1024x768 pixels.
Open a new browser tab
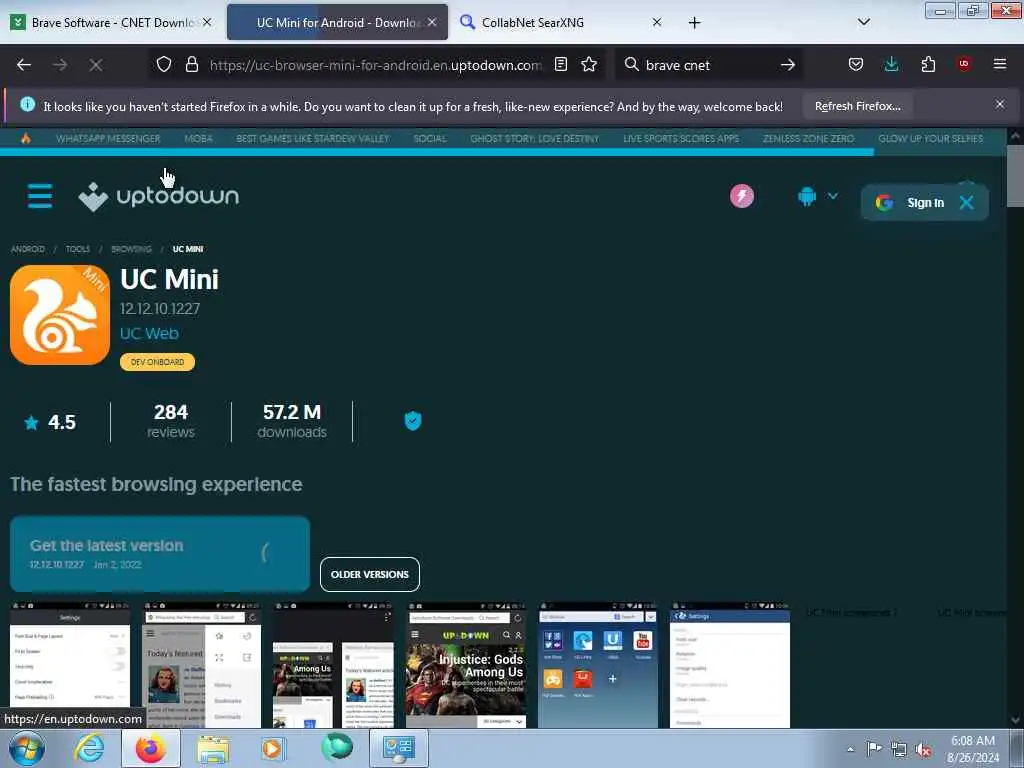[694, 23]
